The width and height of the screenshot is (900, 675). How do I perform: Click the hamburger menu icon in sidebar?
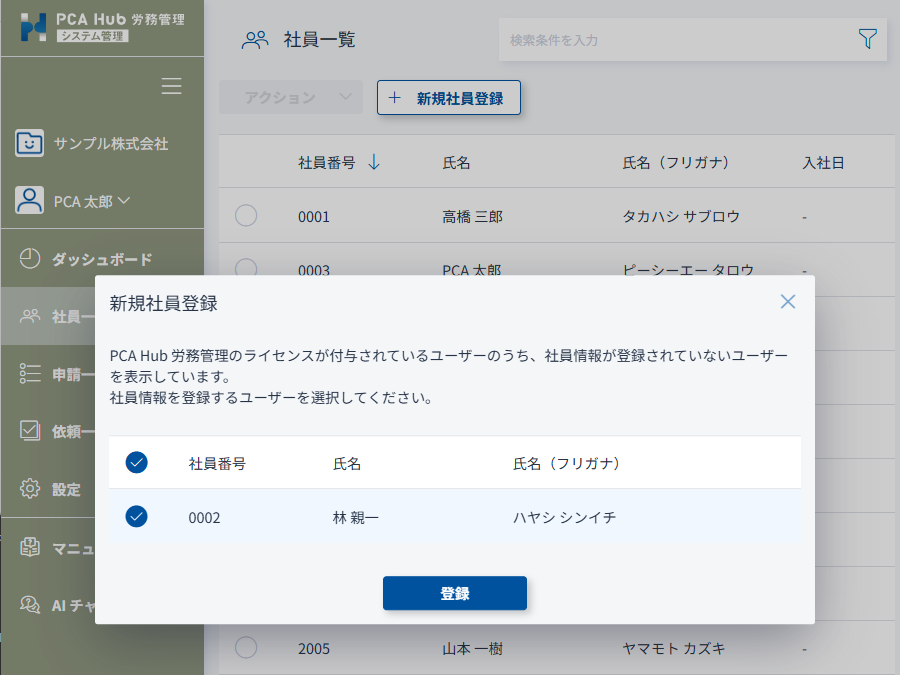coord(172,86)
